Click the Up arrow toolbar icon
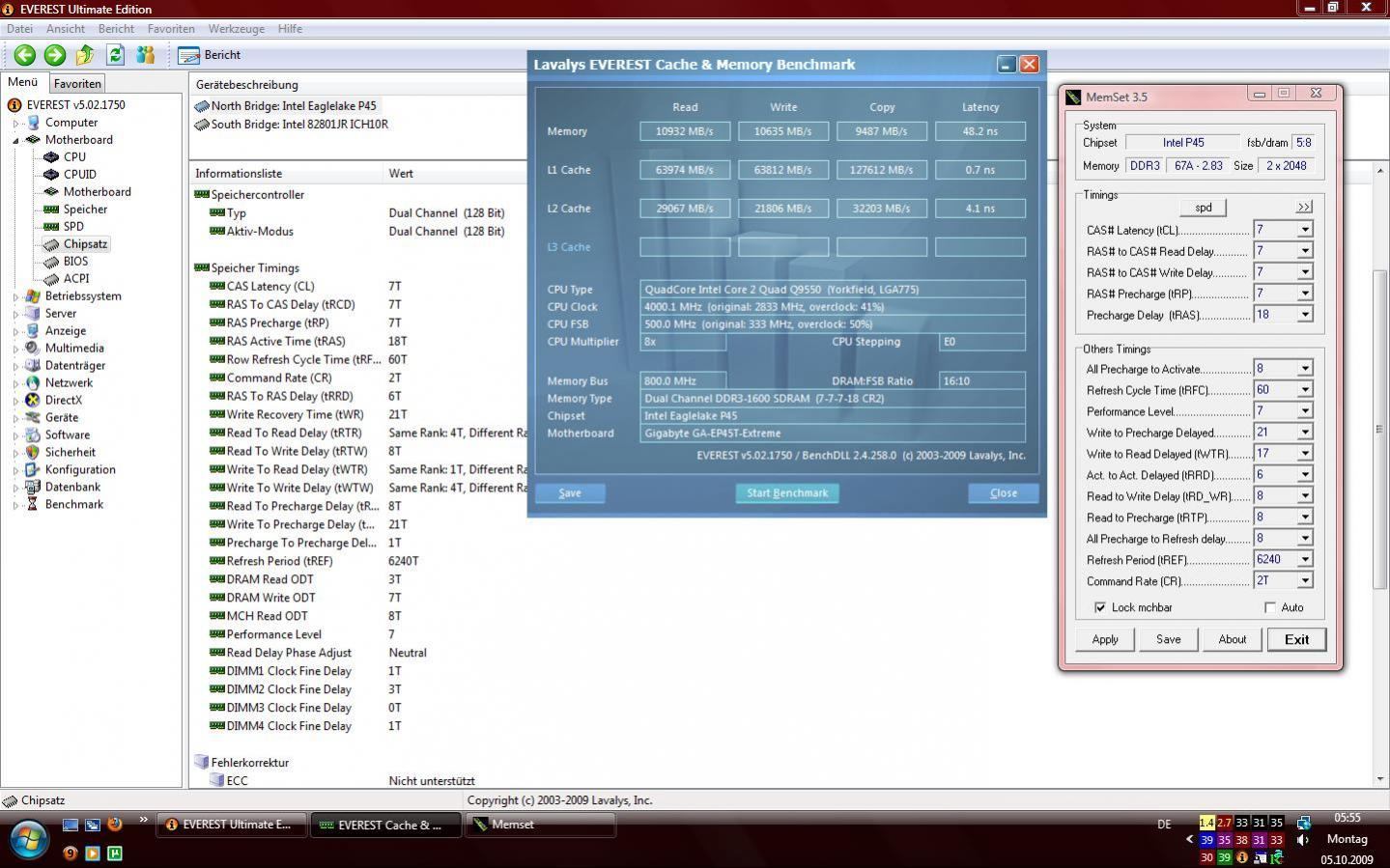The width and height of the screenshot is (1390, 868). point(85,55)
